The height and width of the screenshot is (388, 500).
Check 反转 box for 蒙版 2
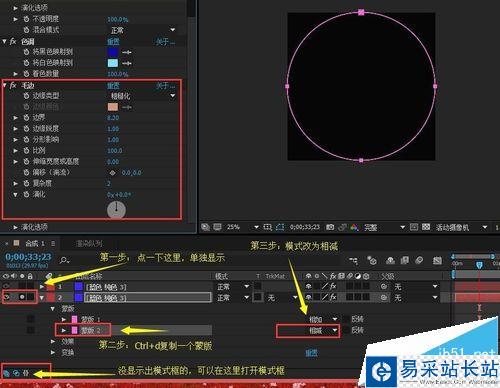pos(346,330)
